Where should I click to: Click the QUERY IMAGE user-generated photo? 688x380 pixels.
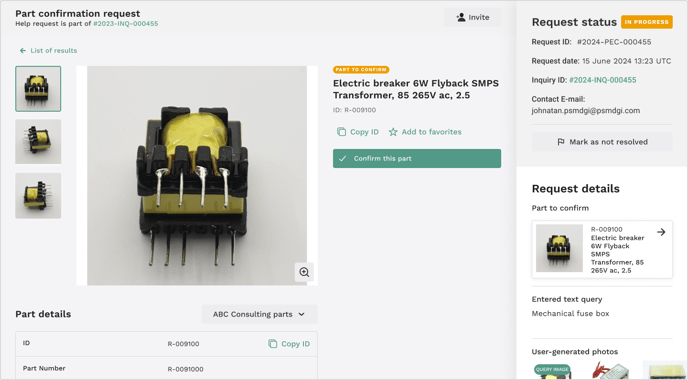(552, 371)
